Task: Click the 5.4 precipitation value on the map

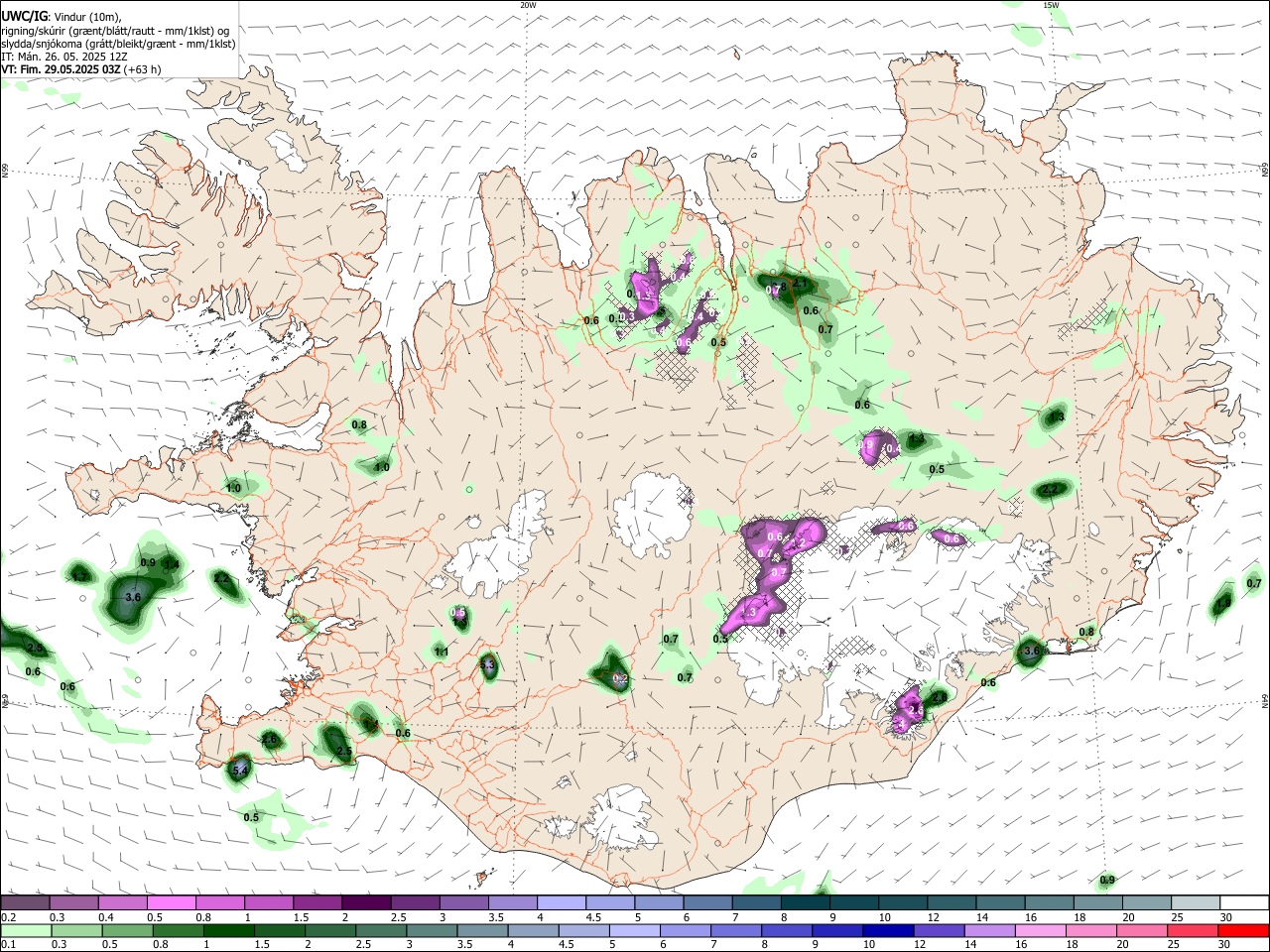Action: pyautogui.click(x=240, y=770)
